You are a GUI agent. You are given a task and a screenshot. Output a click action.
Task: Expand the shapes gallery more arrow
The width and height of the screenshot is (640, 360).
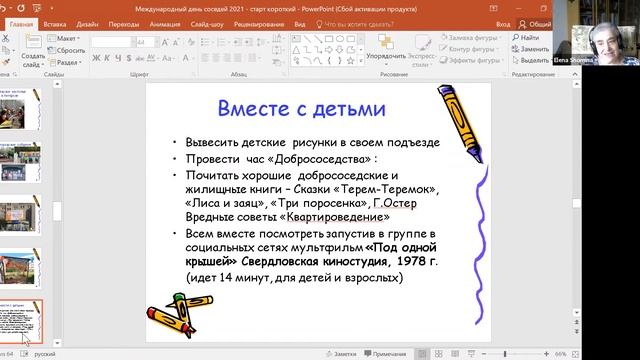click(361, 61)
